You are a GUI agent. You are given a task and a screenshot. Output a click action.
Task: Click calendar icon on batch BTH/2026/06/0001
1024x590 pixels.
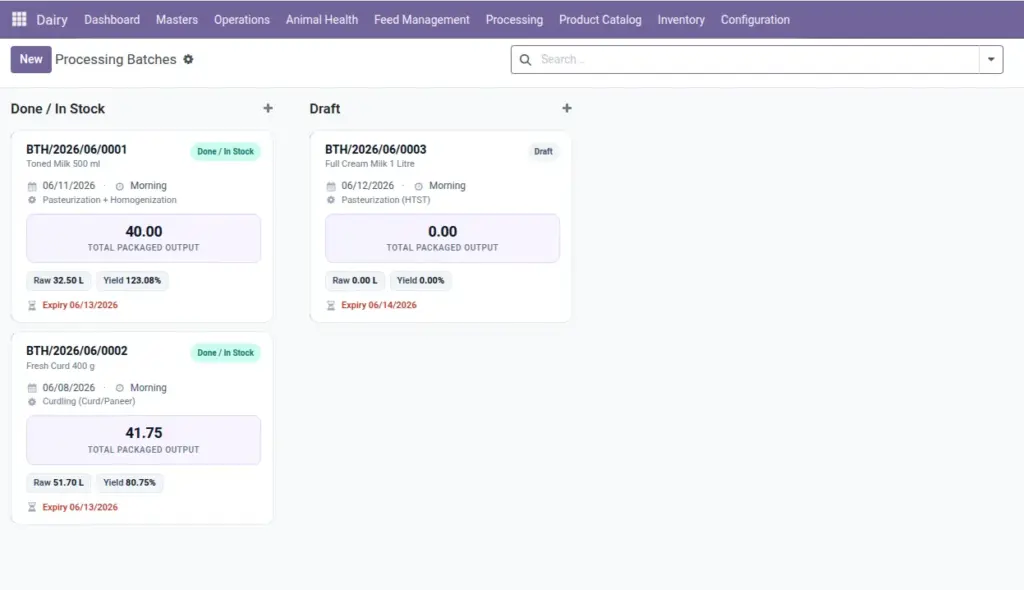click(x=32, y=186)
